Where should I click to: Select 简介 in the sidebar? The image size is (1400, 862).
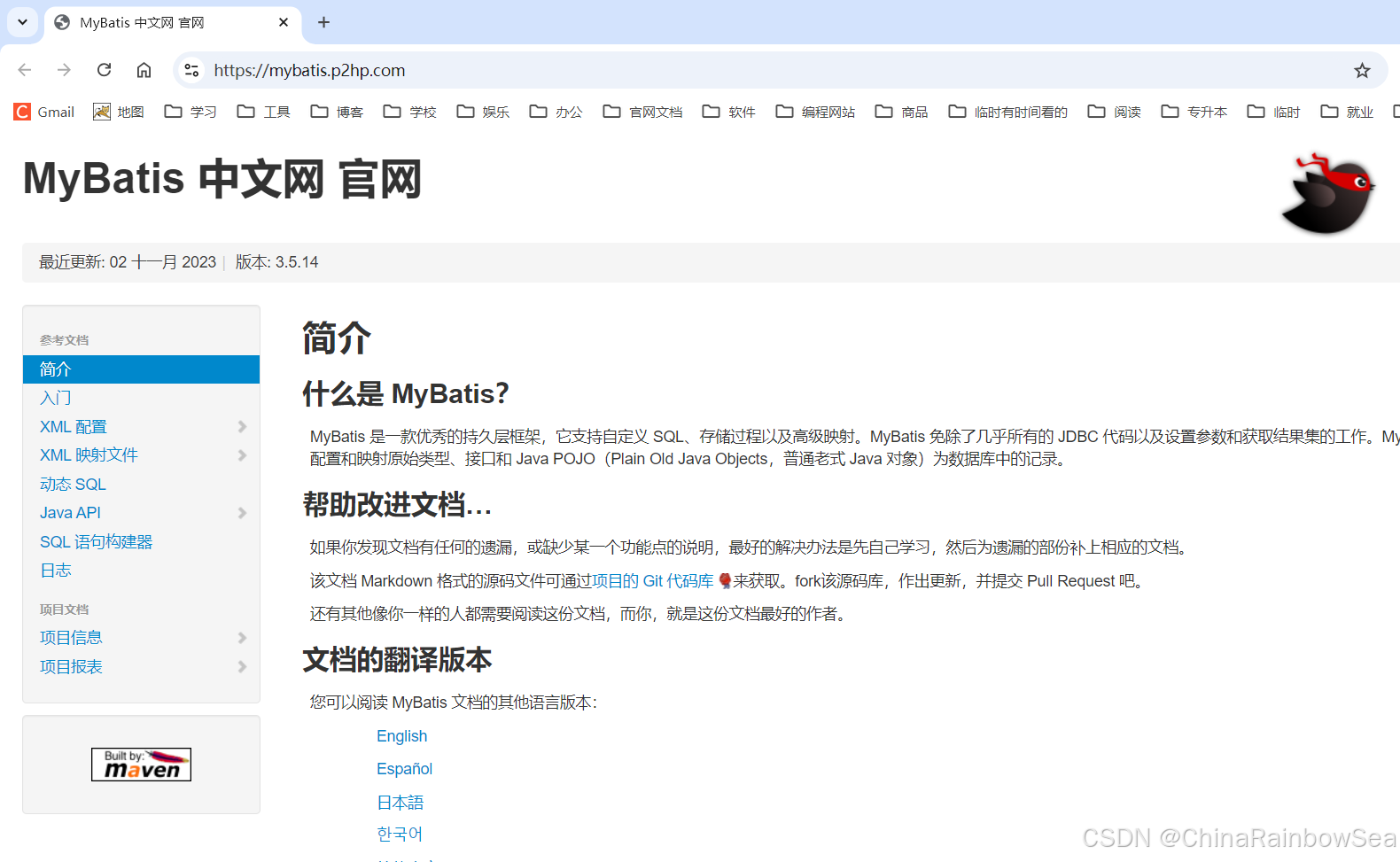point(141,369)
